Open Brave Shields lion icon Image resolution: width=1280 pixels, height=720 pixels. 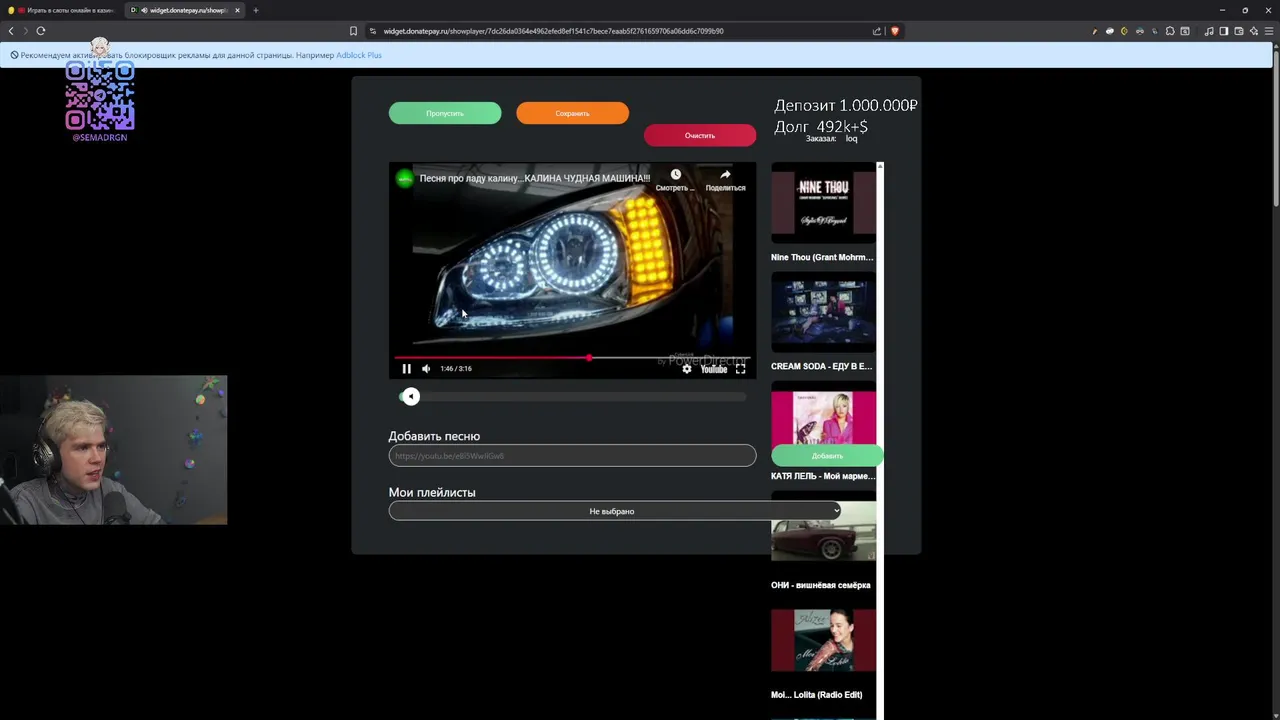[895, 31]
